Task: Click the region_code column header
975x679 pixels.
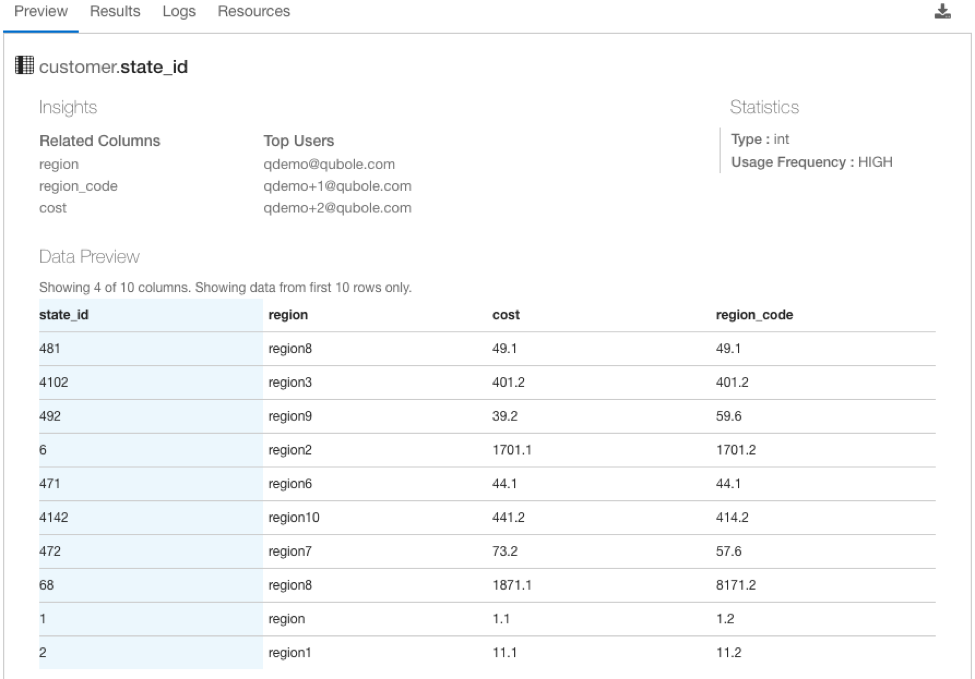Action: (x=754, y=315)
